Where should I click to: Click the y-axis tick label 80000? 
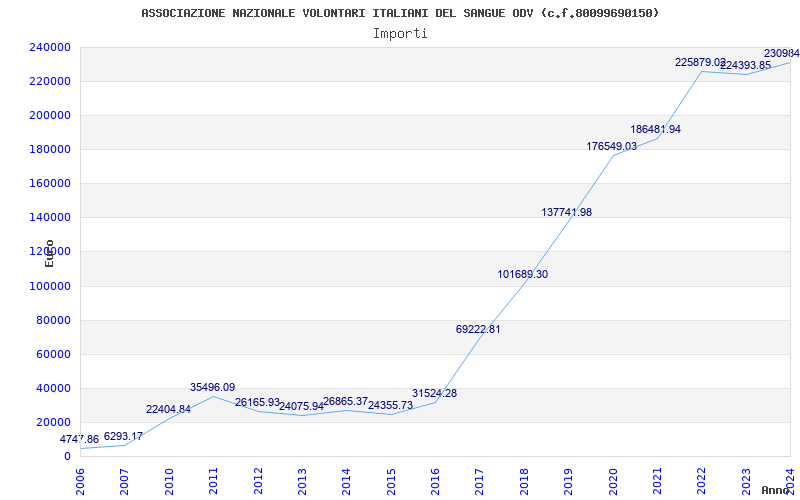point(53,320)
